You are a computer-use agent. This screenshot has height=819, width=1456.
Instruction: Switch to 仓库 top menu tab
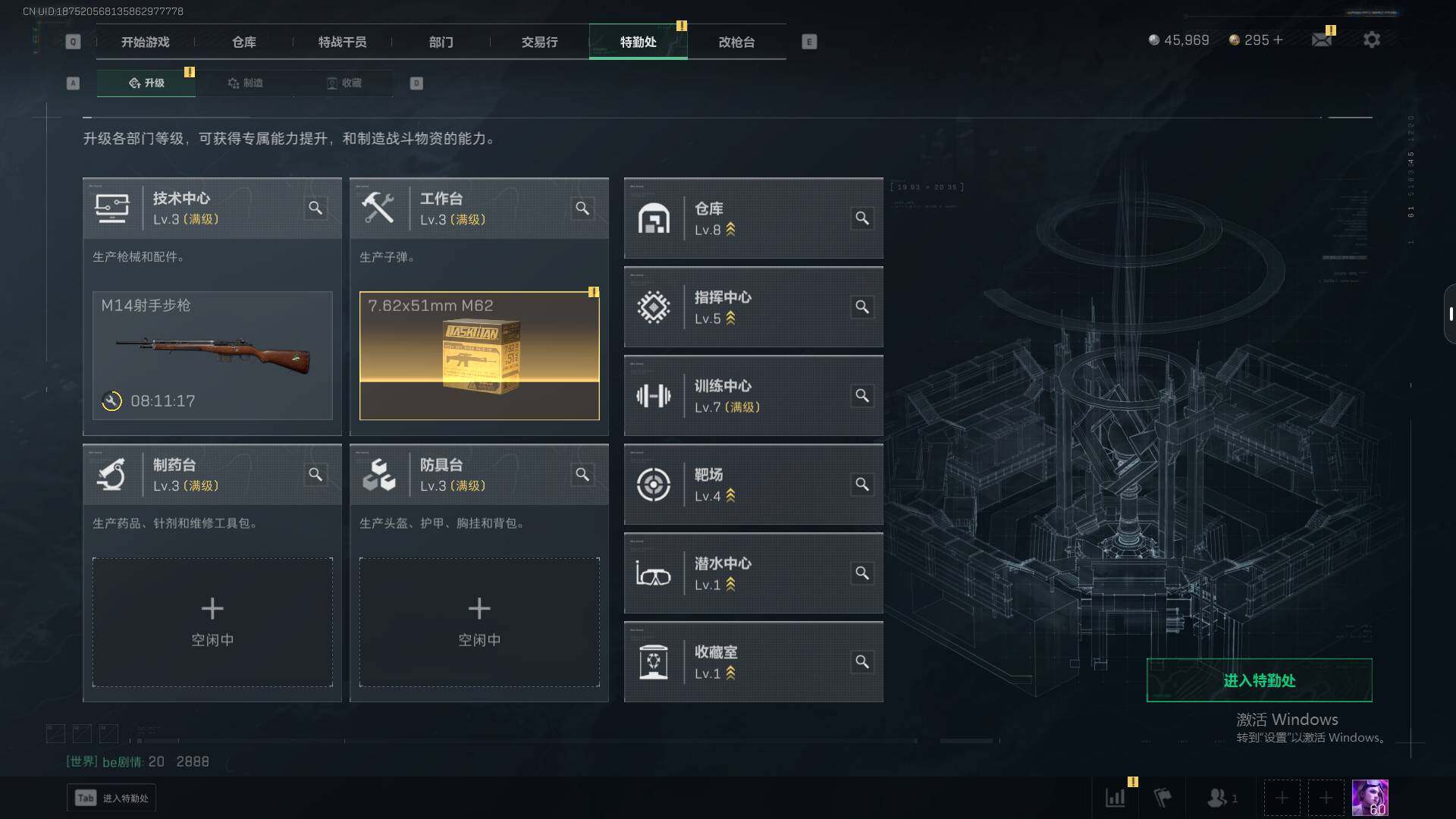[x=244, y=42]
